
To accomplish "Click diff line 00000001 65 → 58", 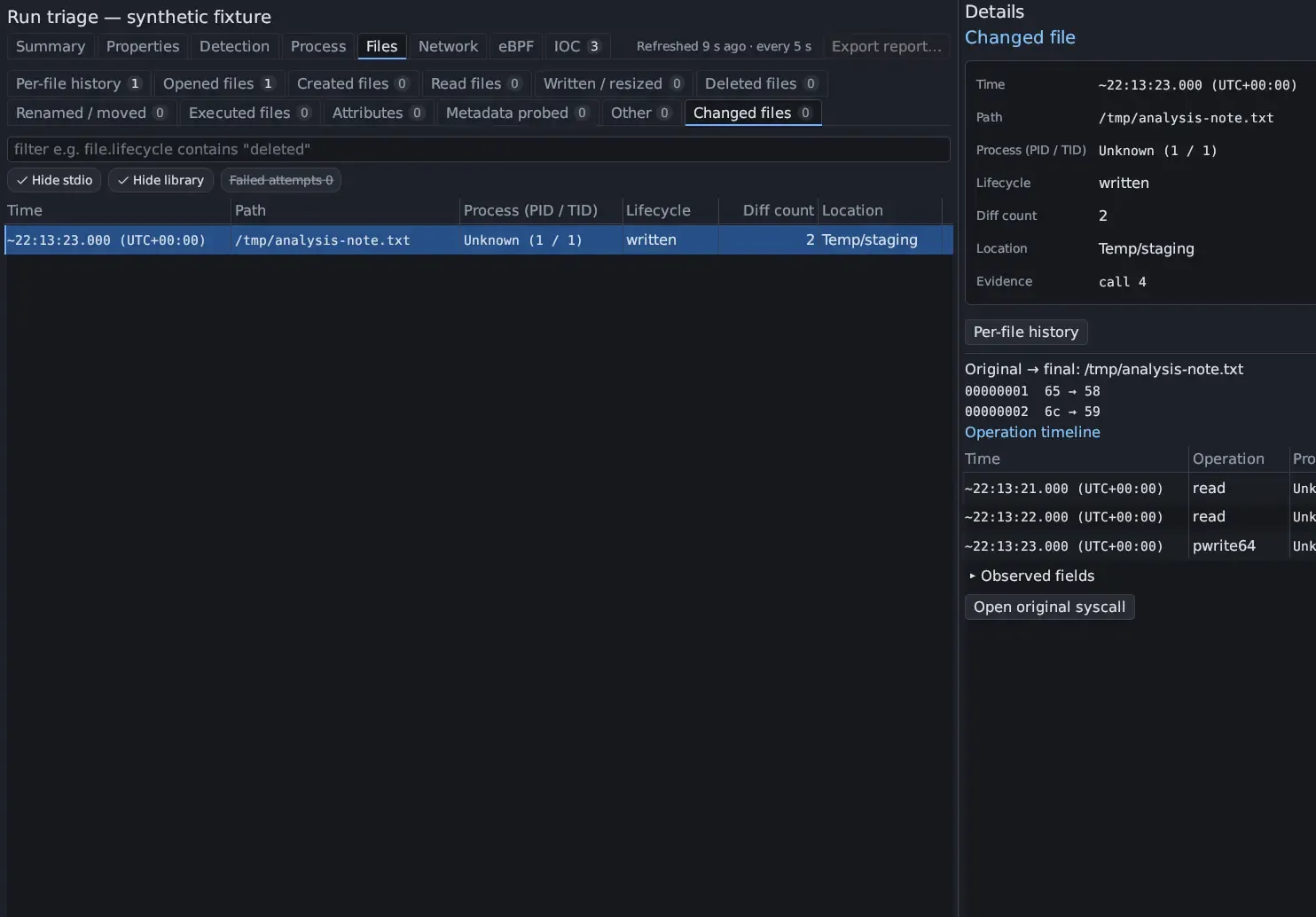I will click(x=1032, y=391).
